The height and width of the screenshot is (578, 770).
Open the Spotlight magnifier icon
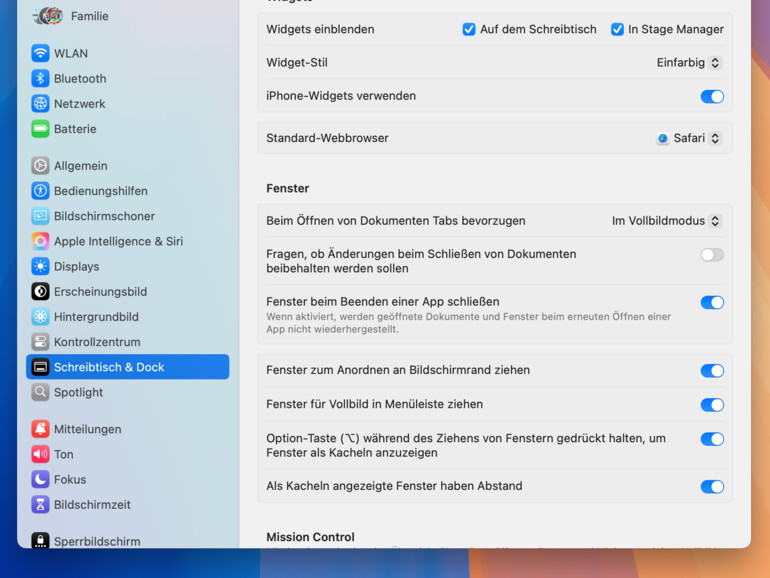tap(40, 392)
